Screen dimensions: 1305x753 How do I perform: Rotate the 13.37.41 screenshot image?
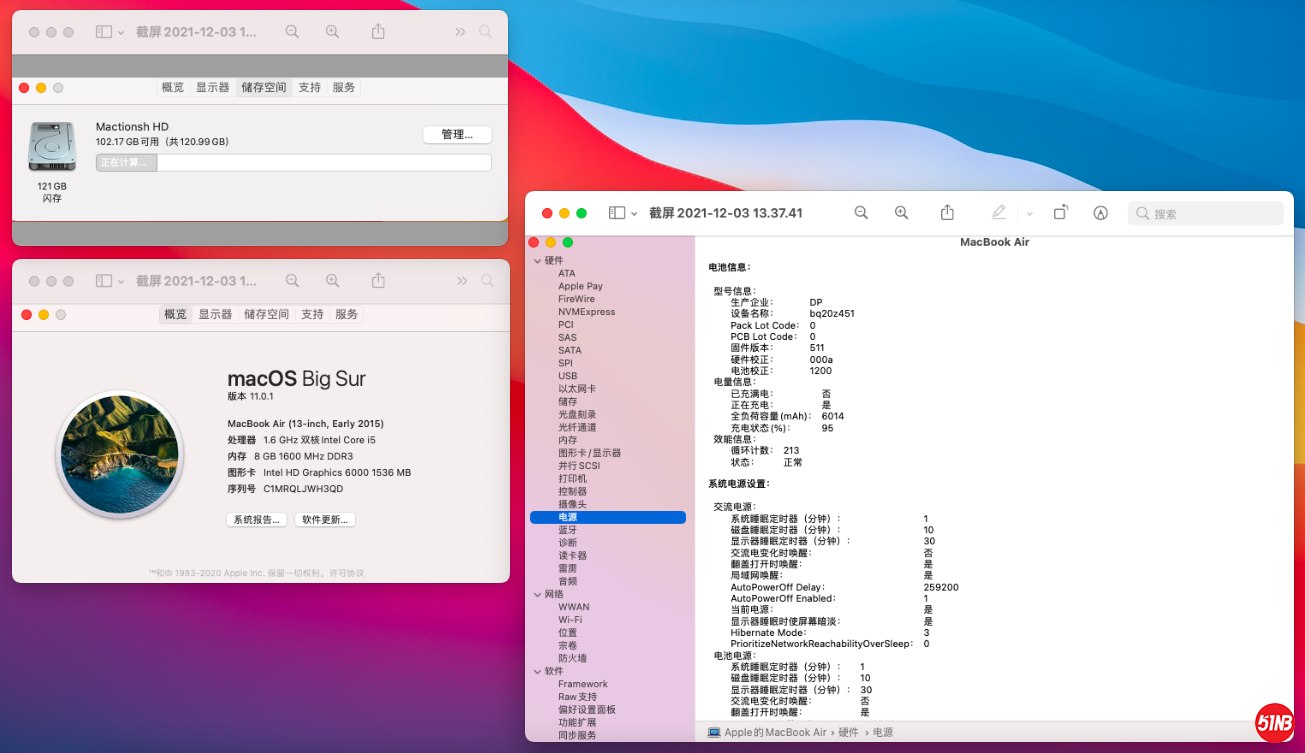(x=1060, y=213)
